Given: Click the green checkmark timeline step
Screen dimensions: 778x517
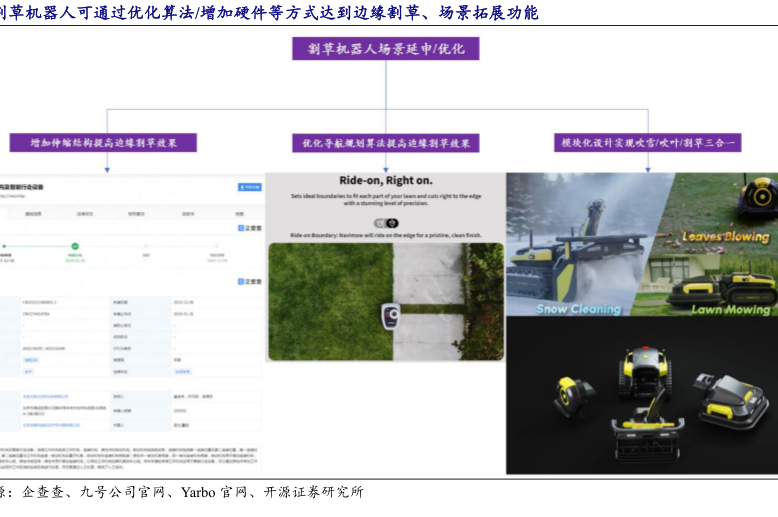Looking at the screenshot, I should [75, 245].
